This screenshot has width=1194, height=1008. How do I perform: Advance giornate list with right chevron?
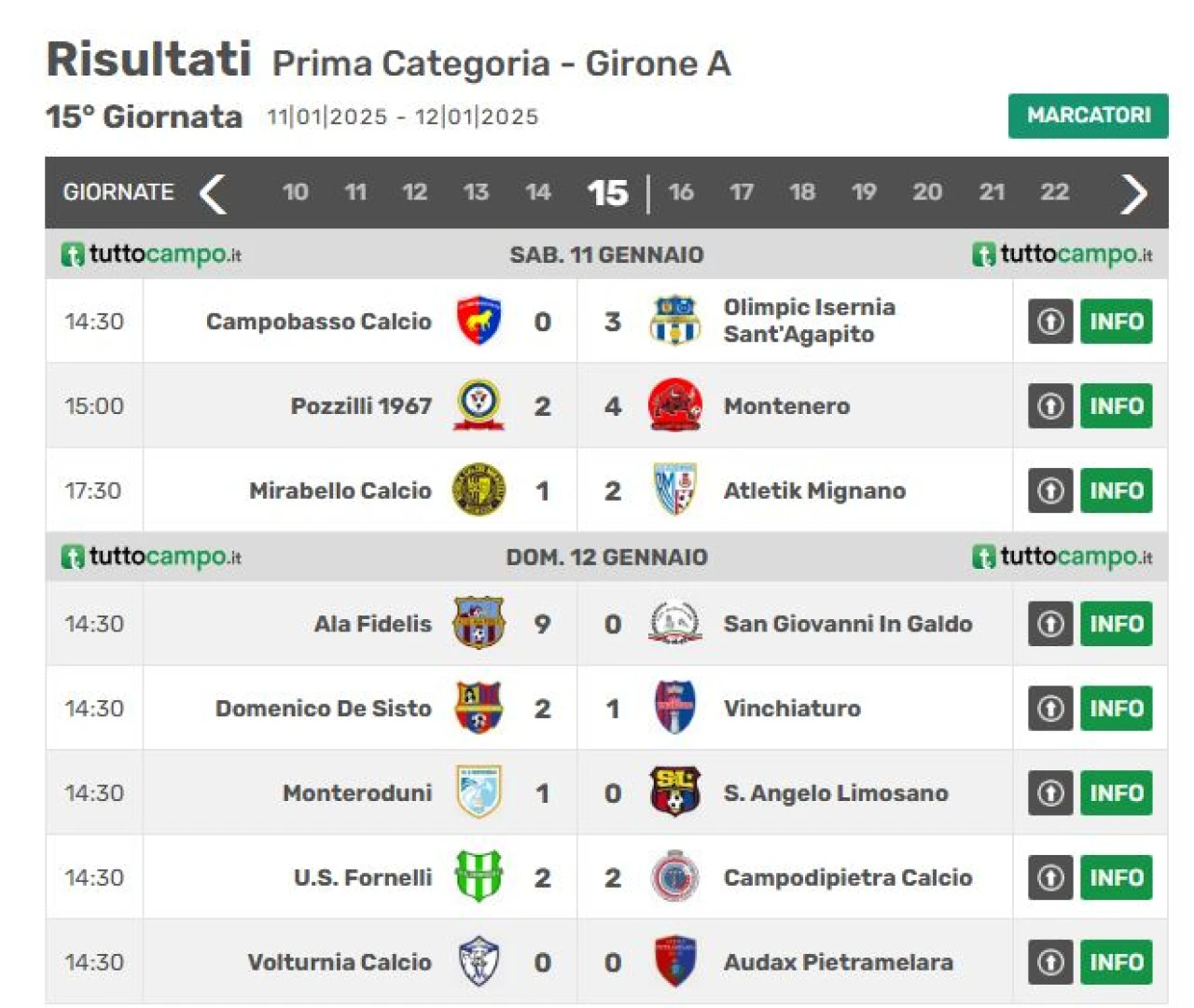coord(1133,193)
